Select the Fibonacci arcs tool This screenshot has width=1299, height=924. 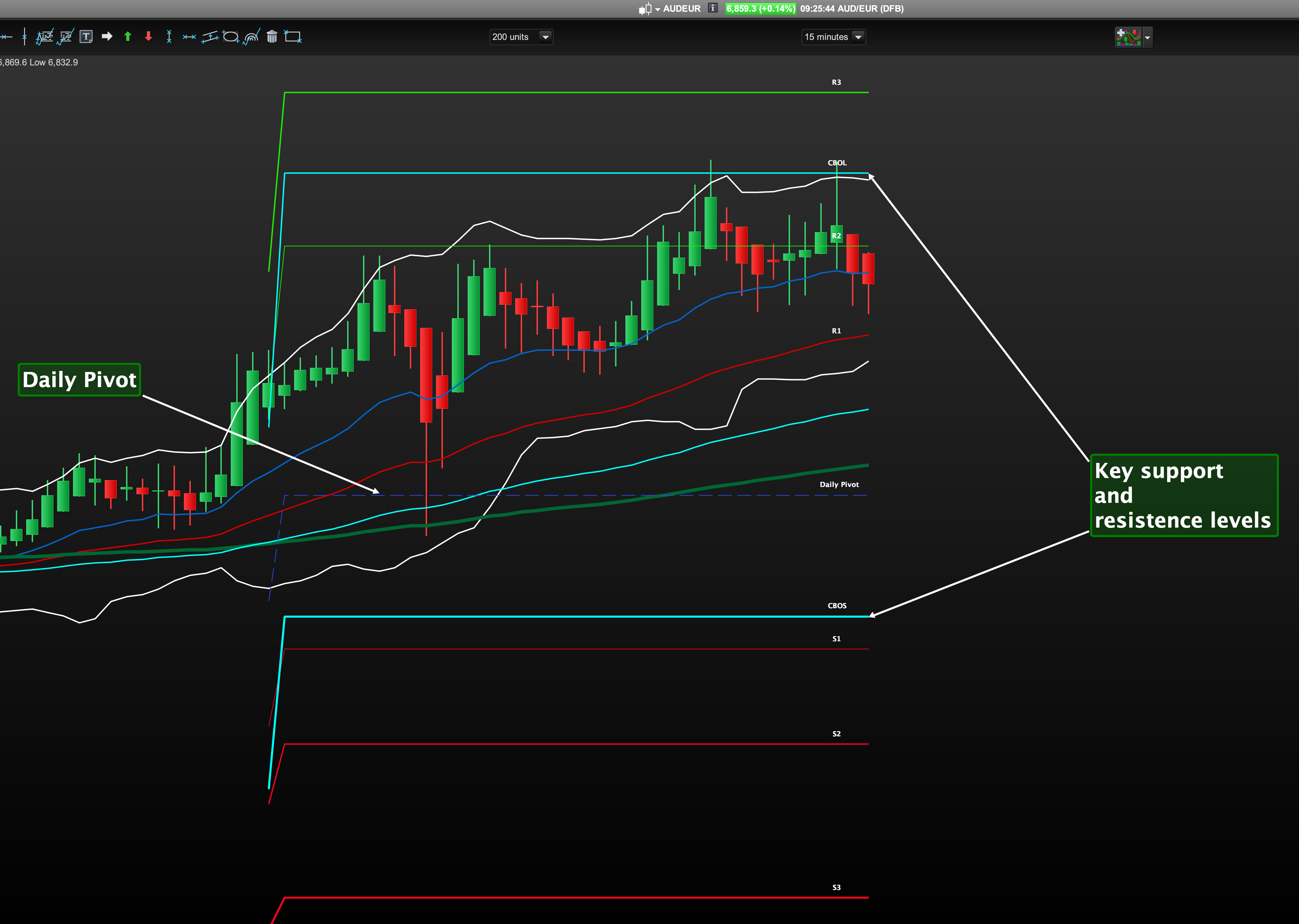coord(251,37)
